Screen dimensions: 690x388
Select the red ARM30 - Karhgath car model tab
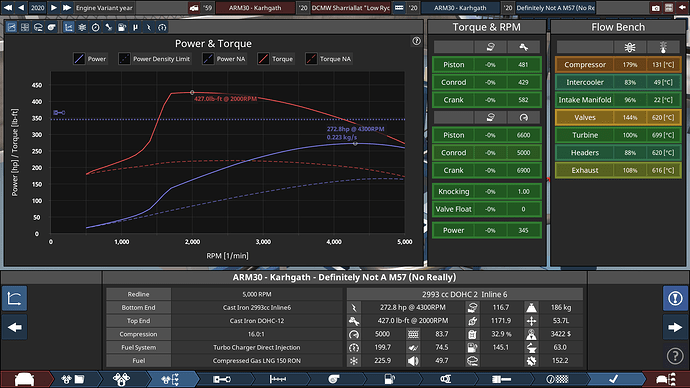point(255,7)
